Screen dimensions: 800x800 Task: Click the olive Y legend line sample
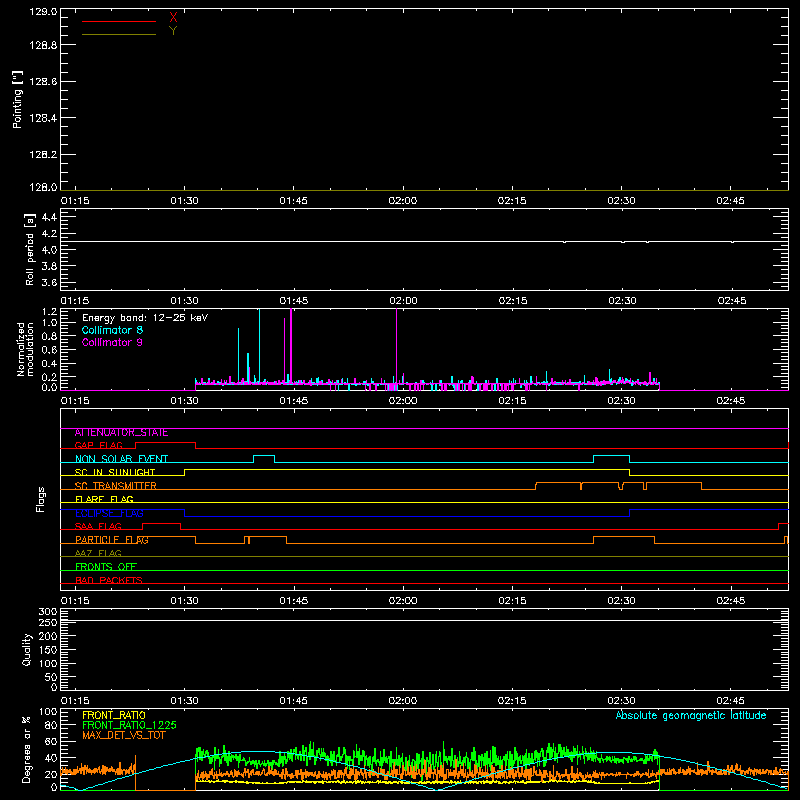tap(119, 34)
